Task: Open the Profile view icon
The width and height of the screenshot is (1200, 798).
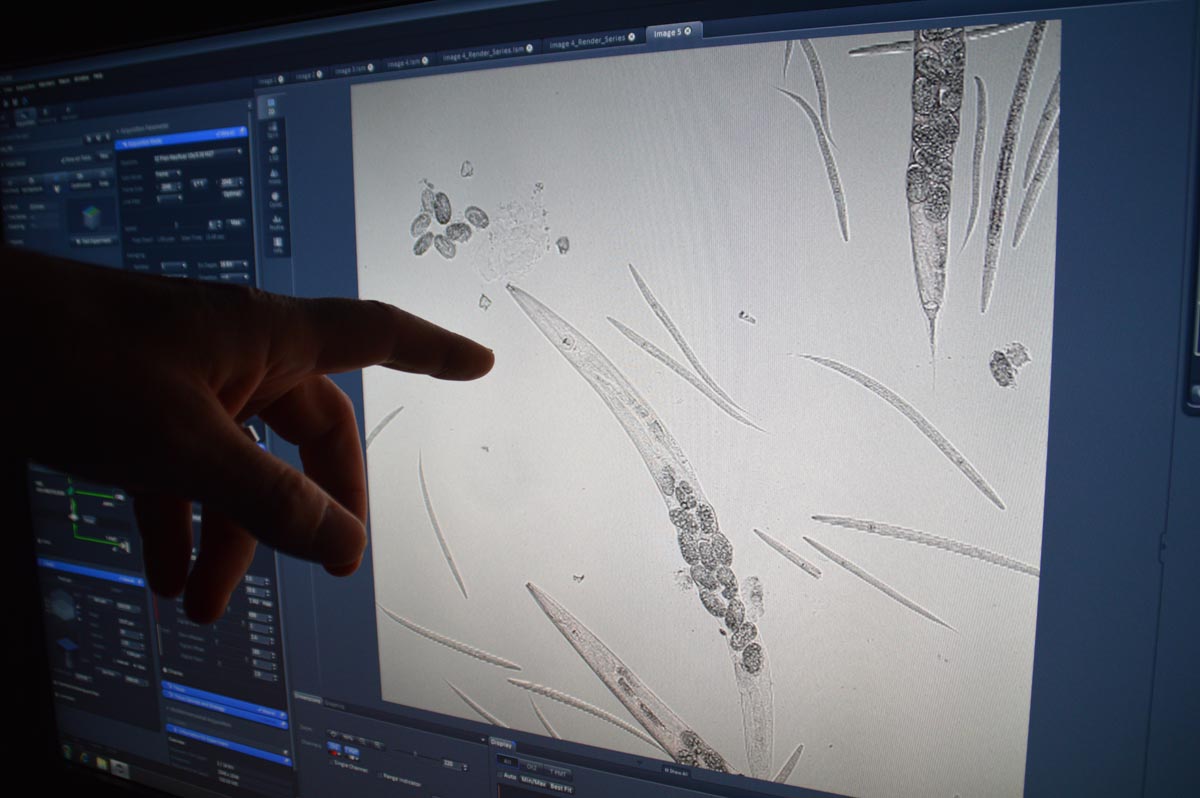Action: coord(276,222)
